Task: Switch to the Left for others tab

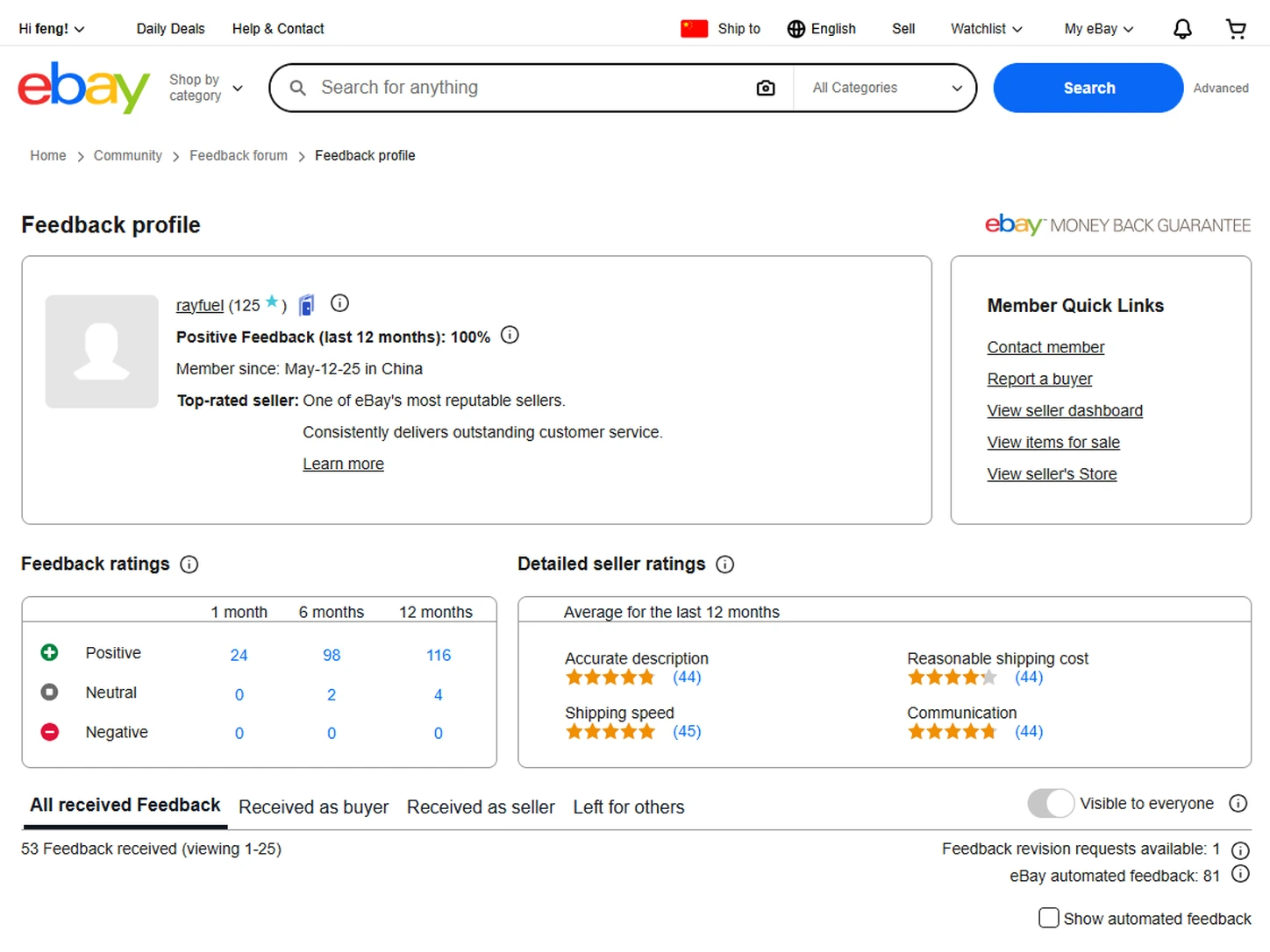Action: pos(629,806)
